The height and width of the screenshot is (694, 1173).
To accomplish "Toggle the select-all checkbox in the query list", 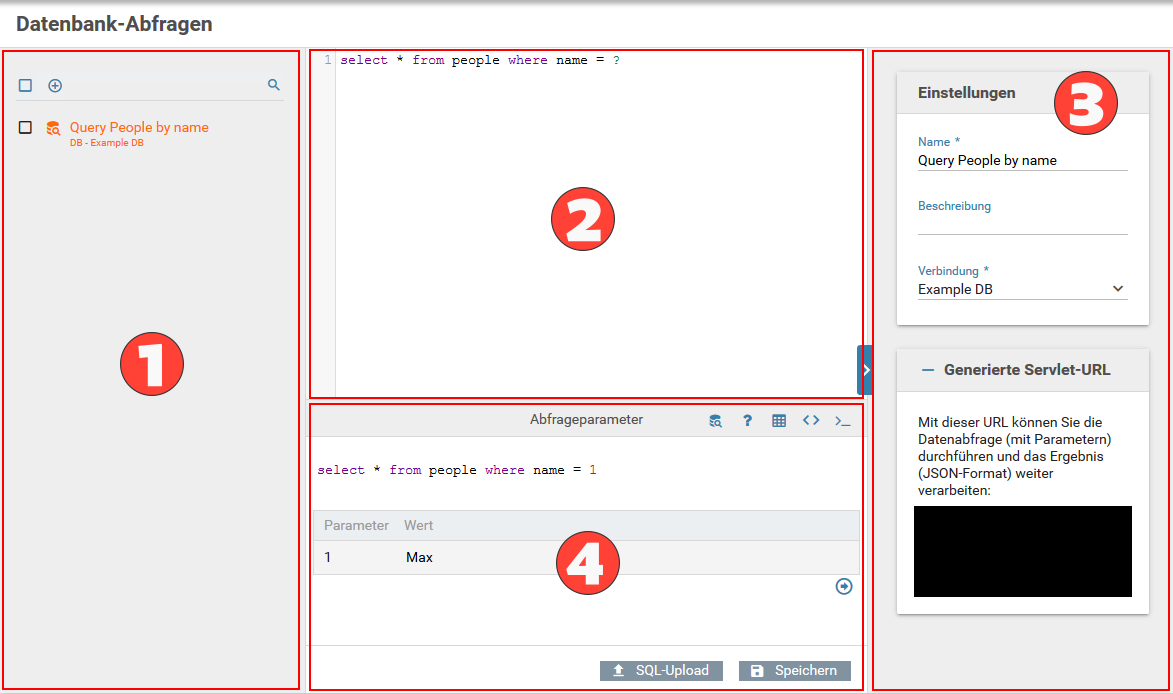I will coord(26,86).
